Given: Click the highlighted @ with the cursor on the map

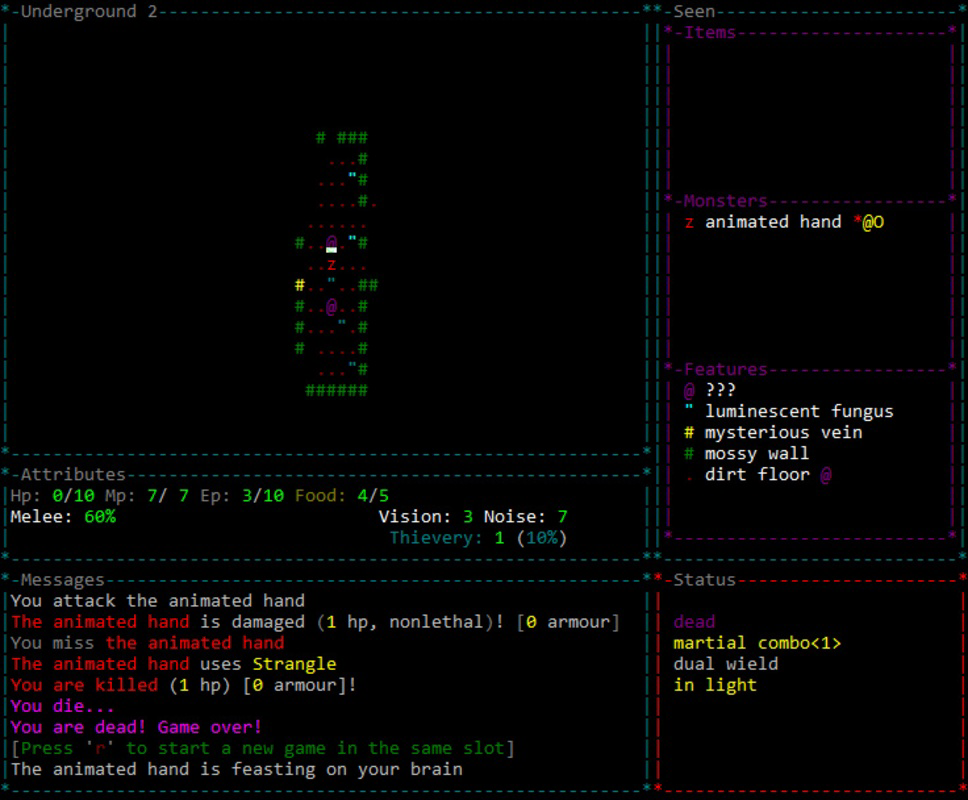Looking at the screenshot, I should 332,243.
